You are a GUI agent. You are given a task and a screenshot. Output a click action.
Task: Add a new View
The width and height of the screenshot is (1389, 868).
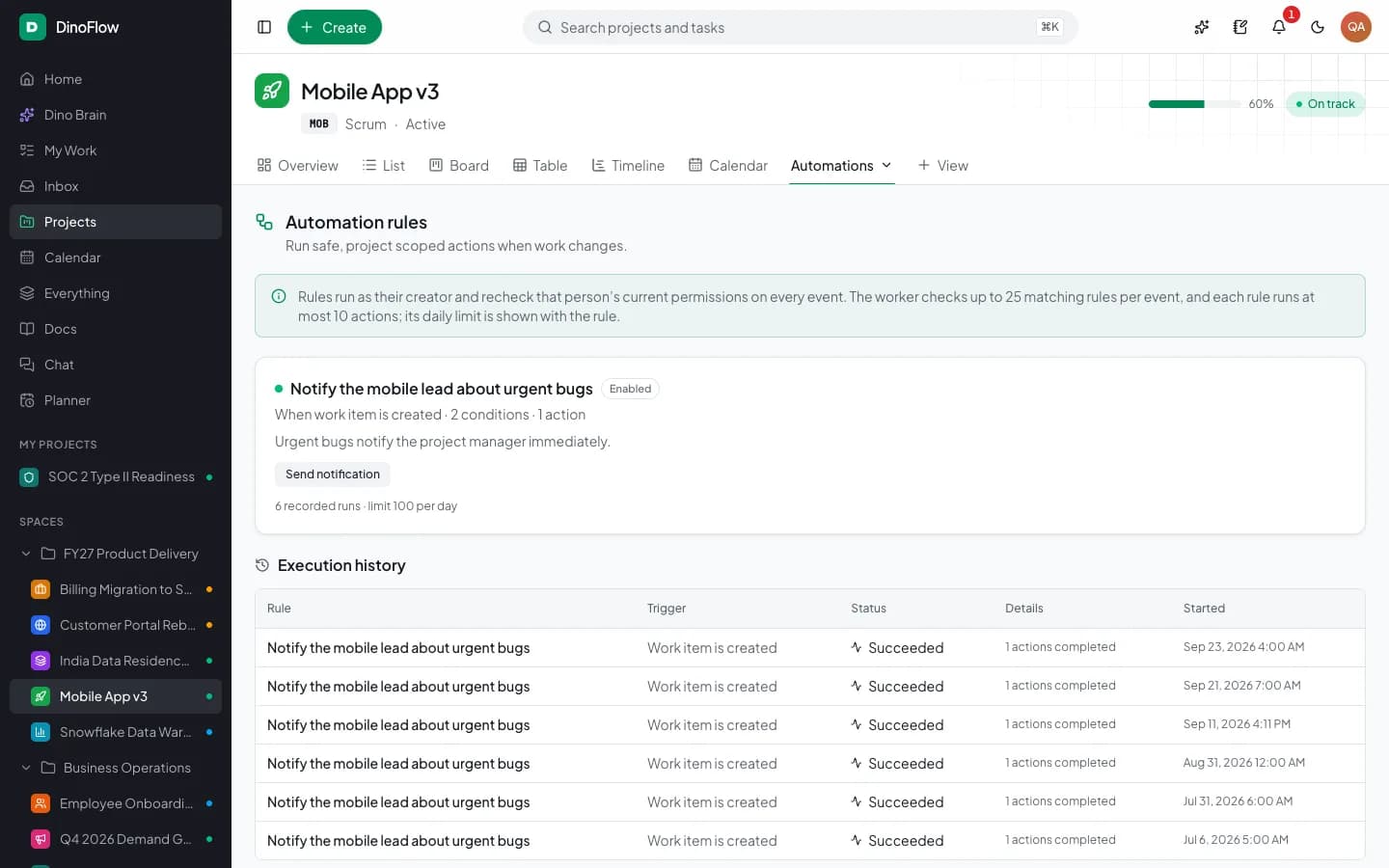click(942, 165)
